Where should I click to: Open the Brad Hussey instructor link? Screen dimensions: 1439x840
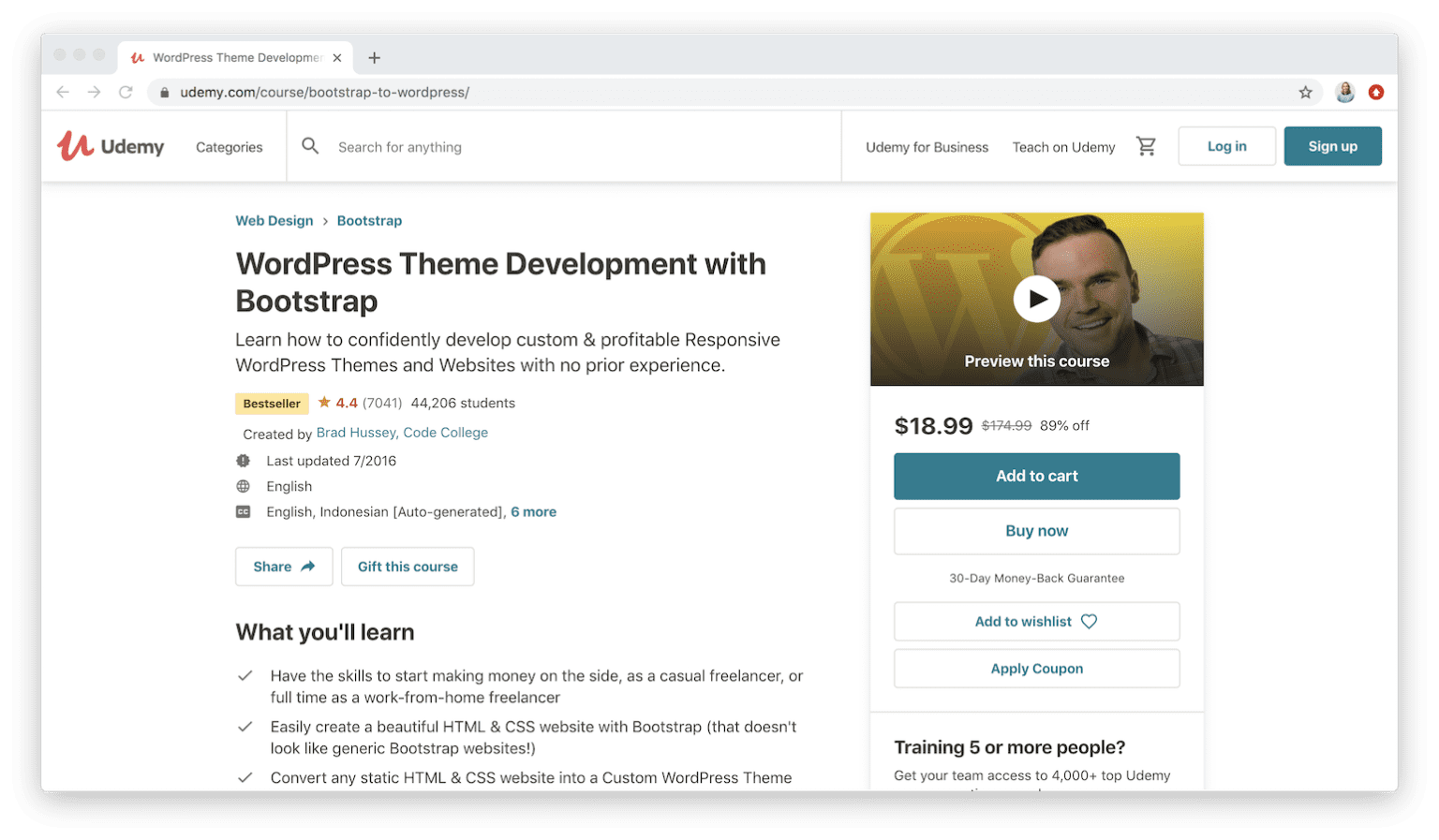(x=355, y=432)
